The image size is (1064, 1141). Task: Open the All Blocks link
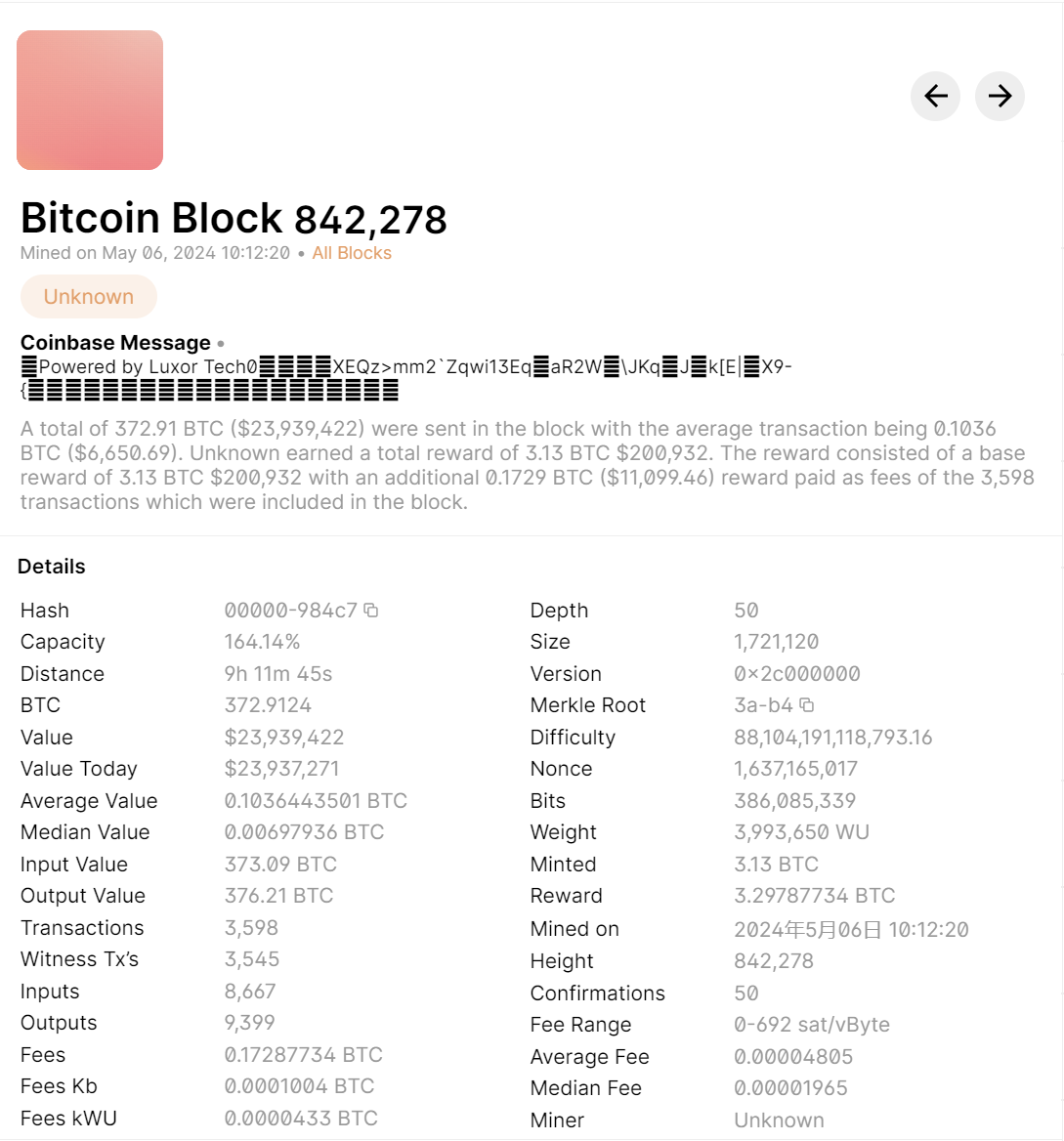point(352,253)
